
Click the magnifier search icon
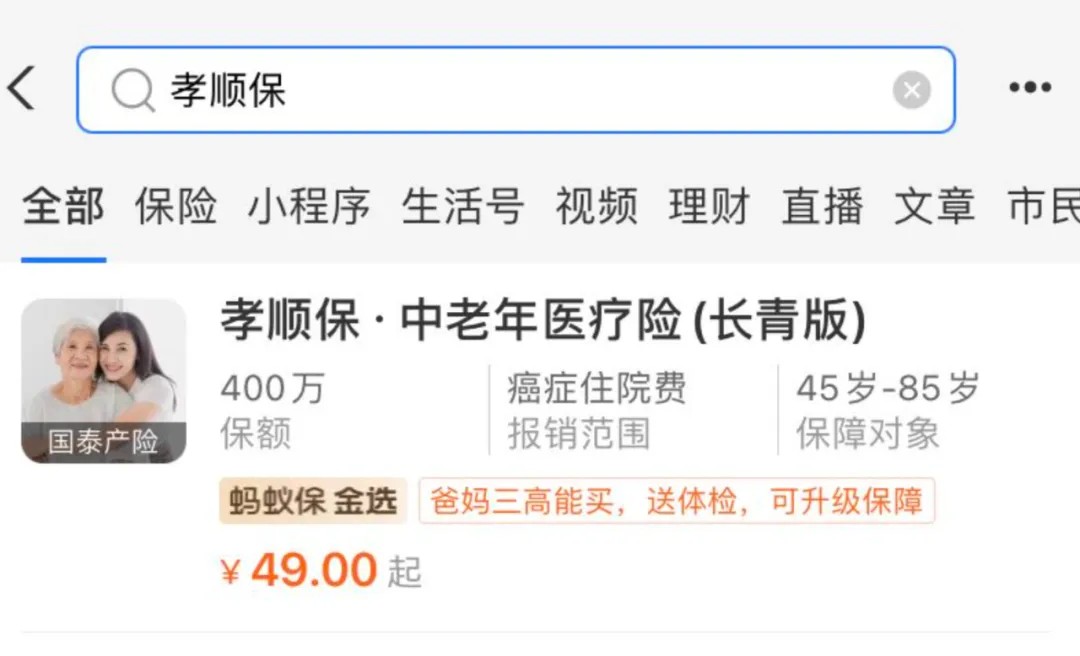pos(133,90)
